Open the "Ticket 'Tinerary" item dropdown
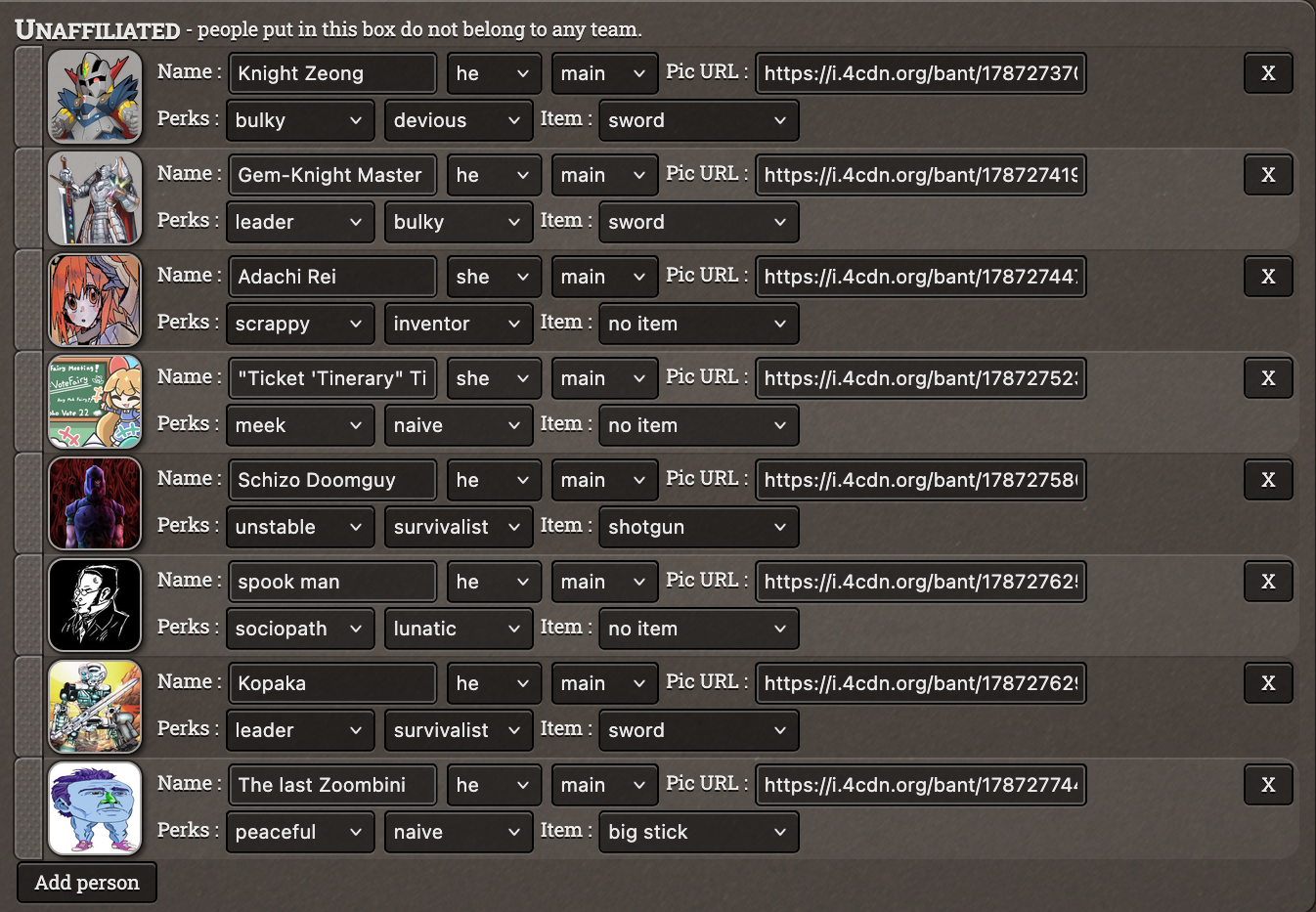The height and width of the screenshot is (912, 1316). coord(699,425)
